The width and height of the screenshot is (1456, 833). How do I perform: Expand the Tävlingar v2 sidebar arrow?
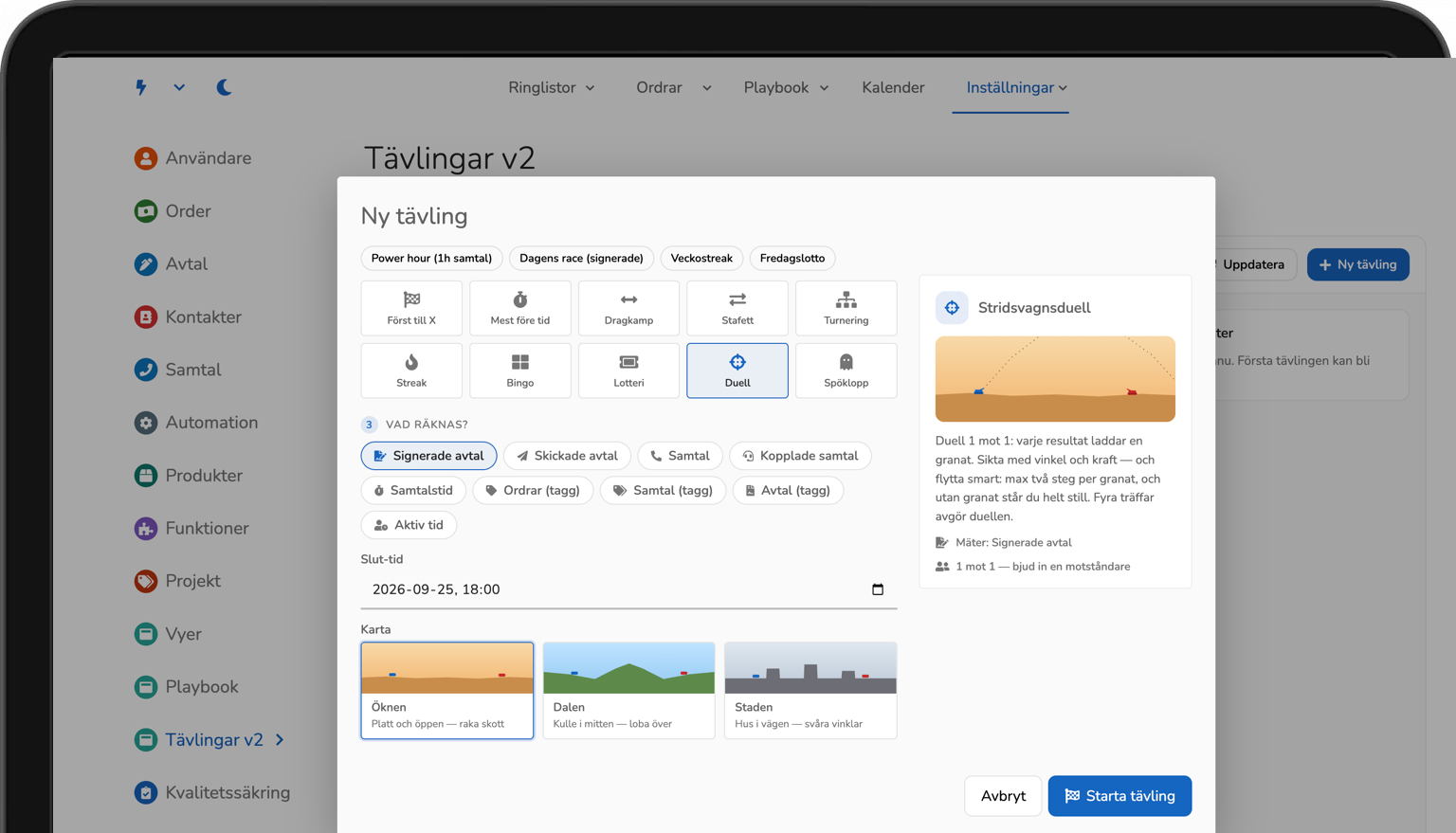point(280,740)
